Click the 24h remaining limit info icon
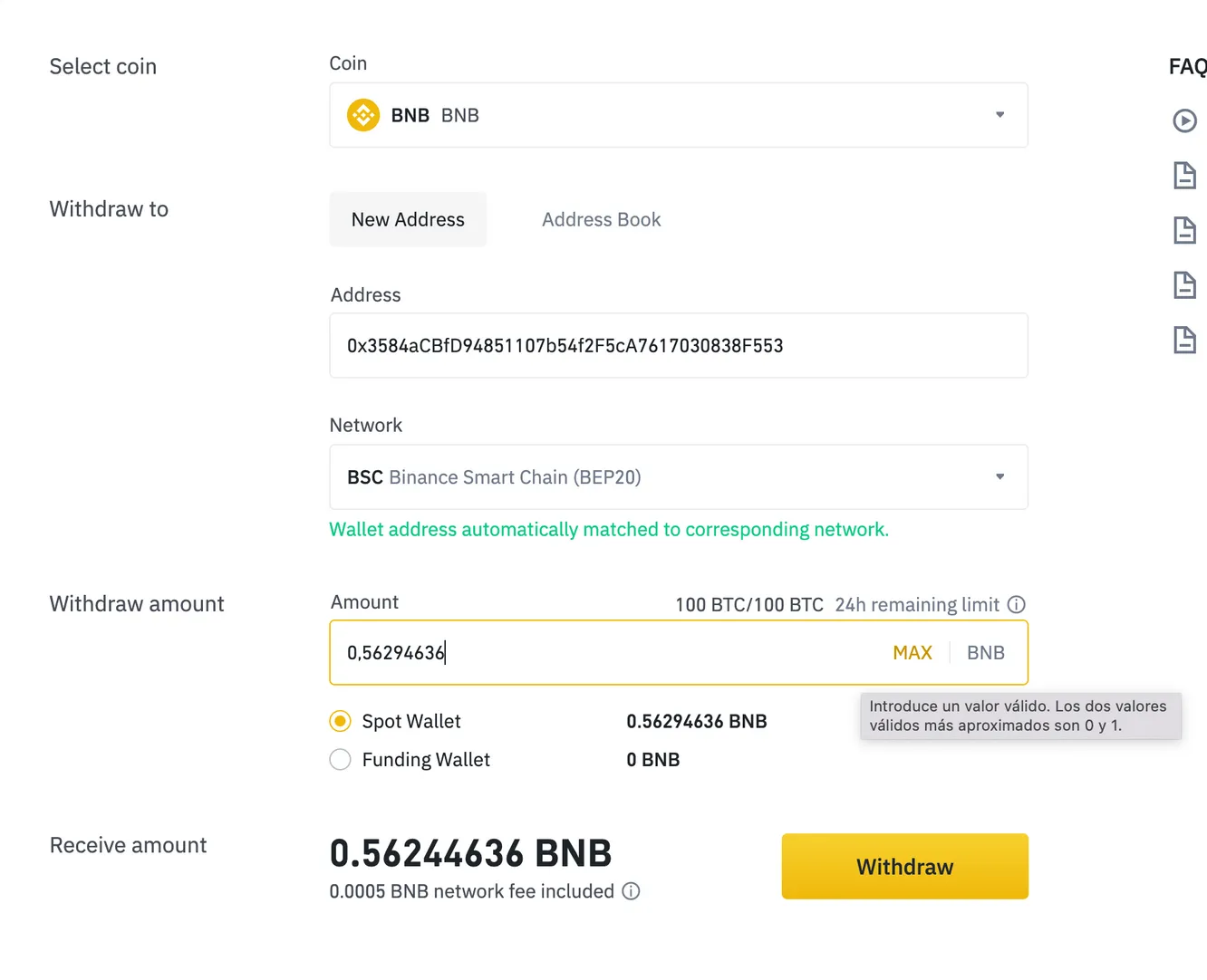This screenshot has height=980, width=1207. click(1017, 604)
